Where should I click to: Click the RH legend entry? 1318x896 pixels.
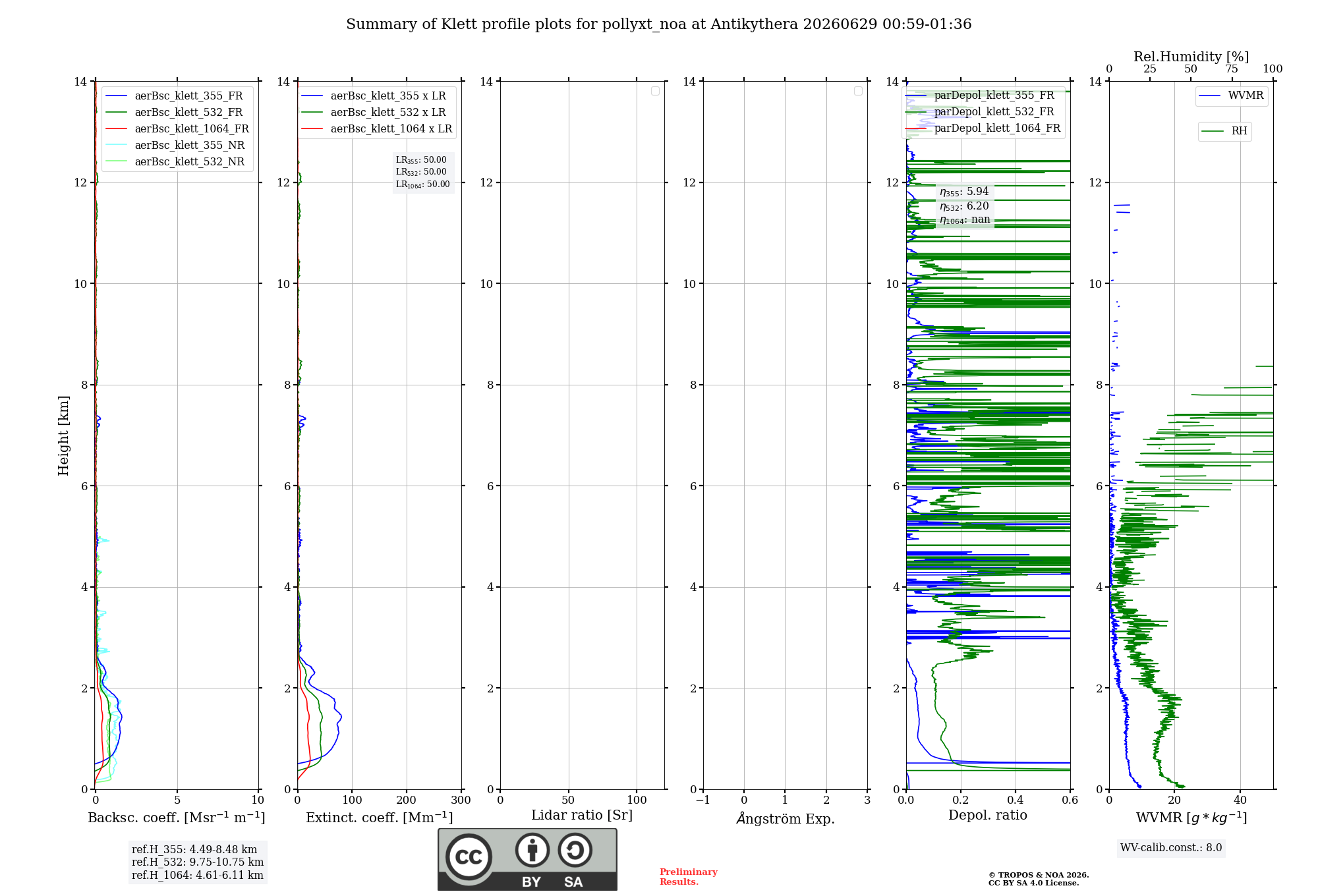(1225, 131)
